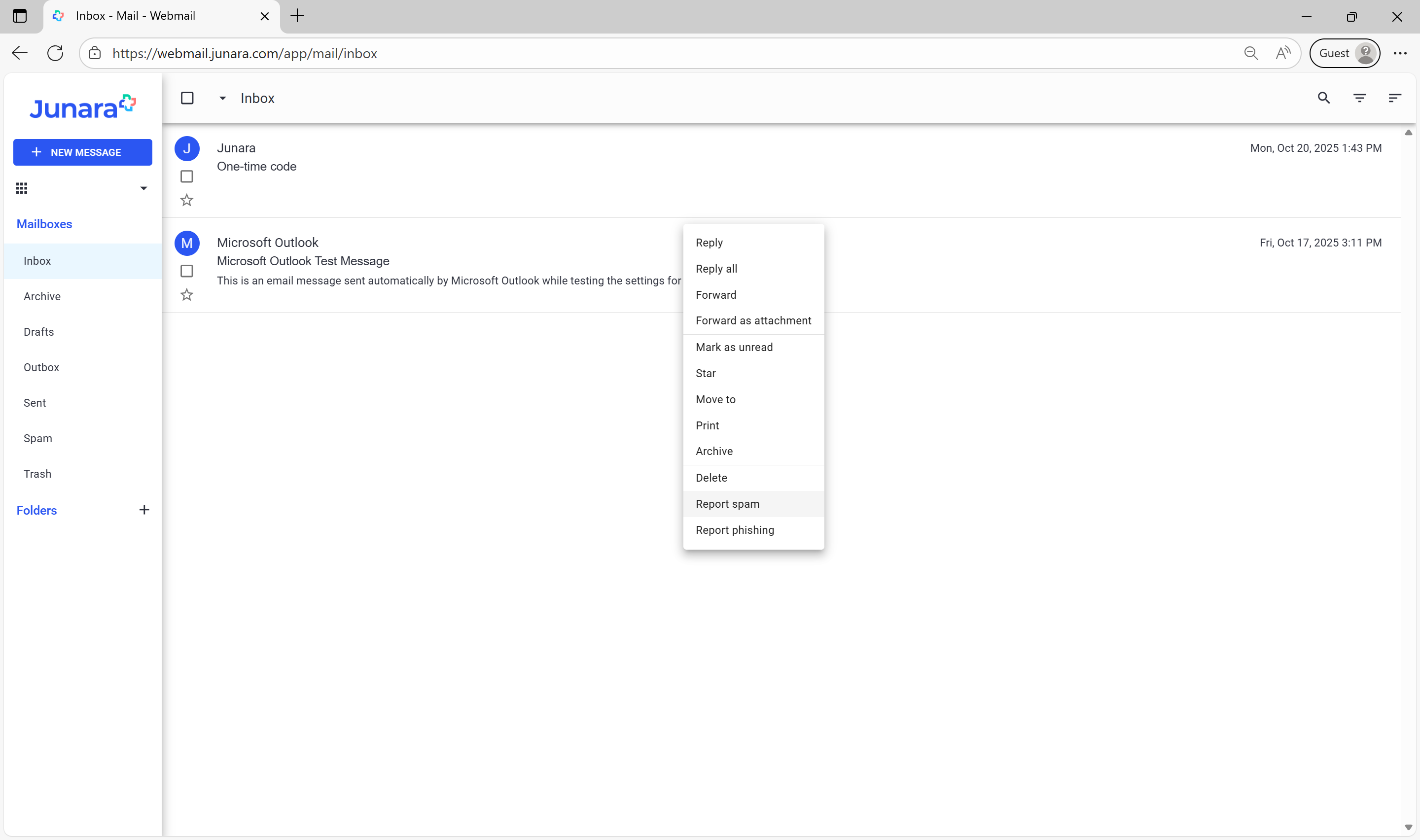Click the Read aloud icon
Image resolution: width=1420 pixels, height=840 pixels.
(x=1283, y=53)
